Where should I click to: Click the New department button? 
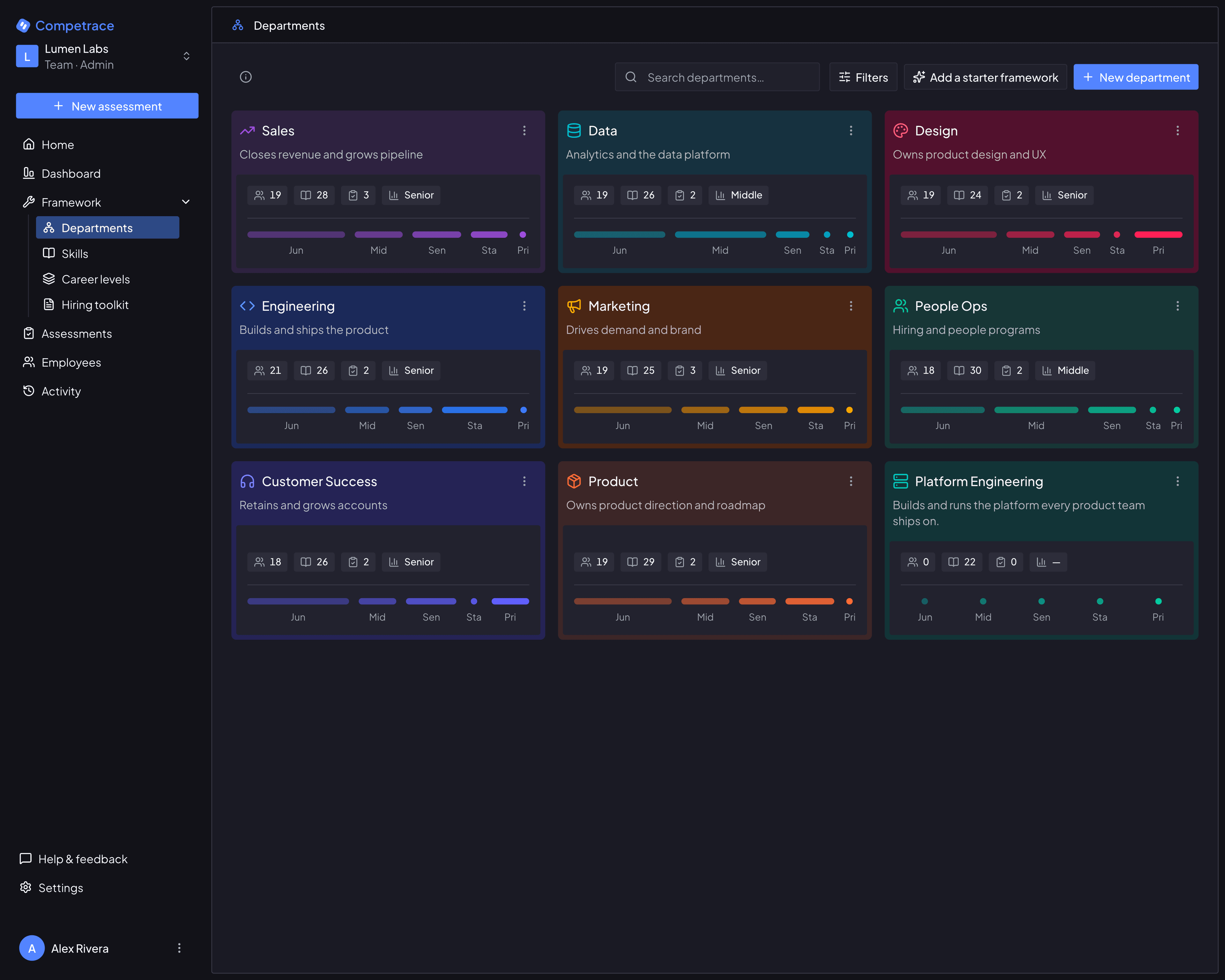[x=1135, y=77]
